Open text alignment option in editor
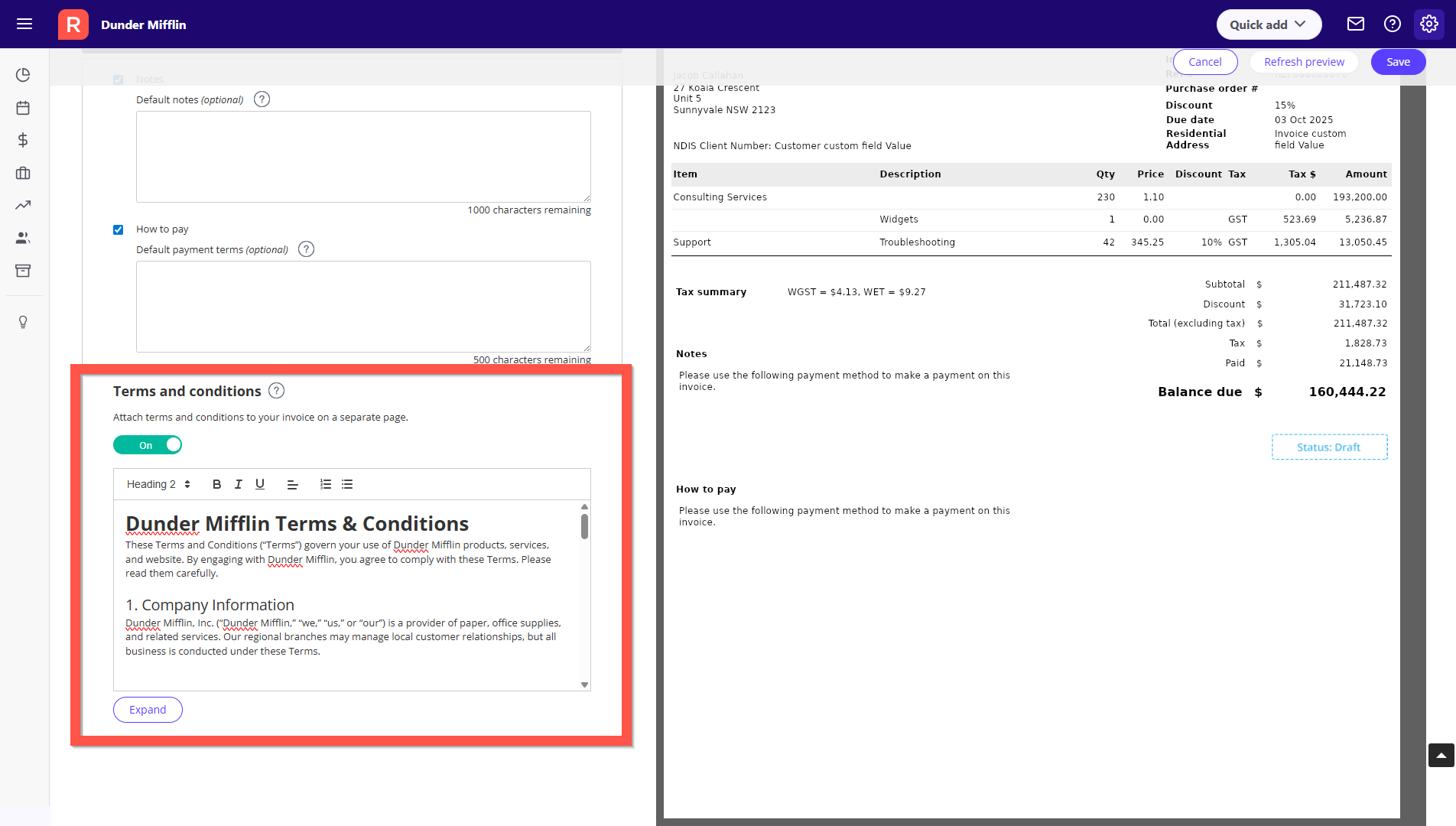 (292, 484)
